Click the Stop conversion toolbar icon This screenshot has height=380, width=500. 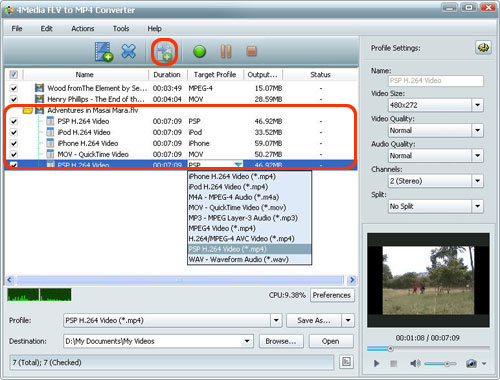pyautogui.click(x=252, y=51)
